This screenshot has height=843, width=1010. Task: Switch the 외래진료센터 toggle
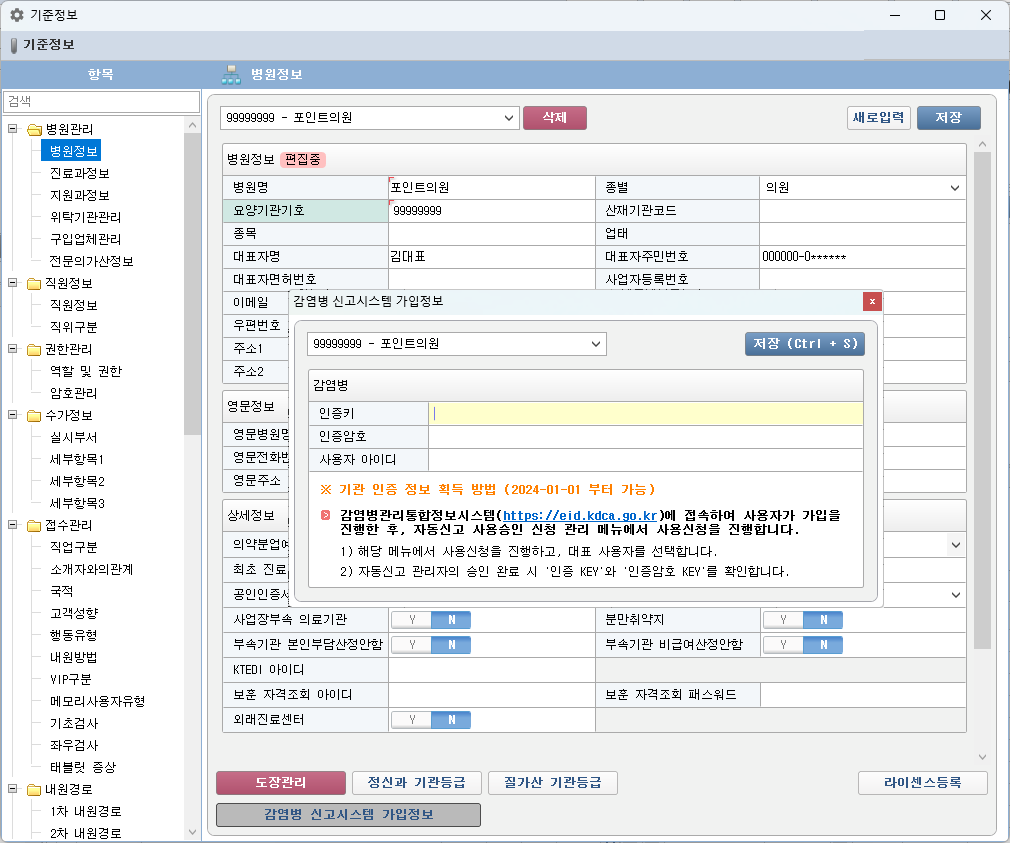tap(430, 720)
